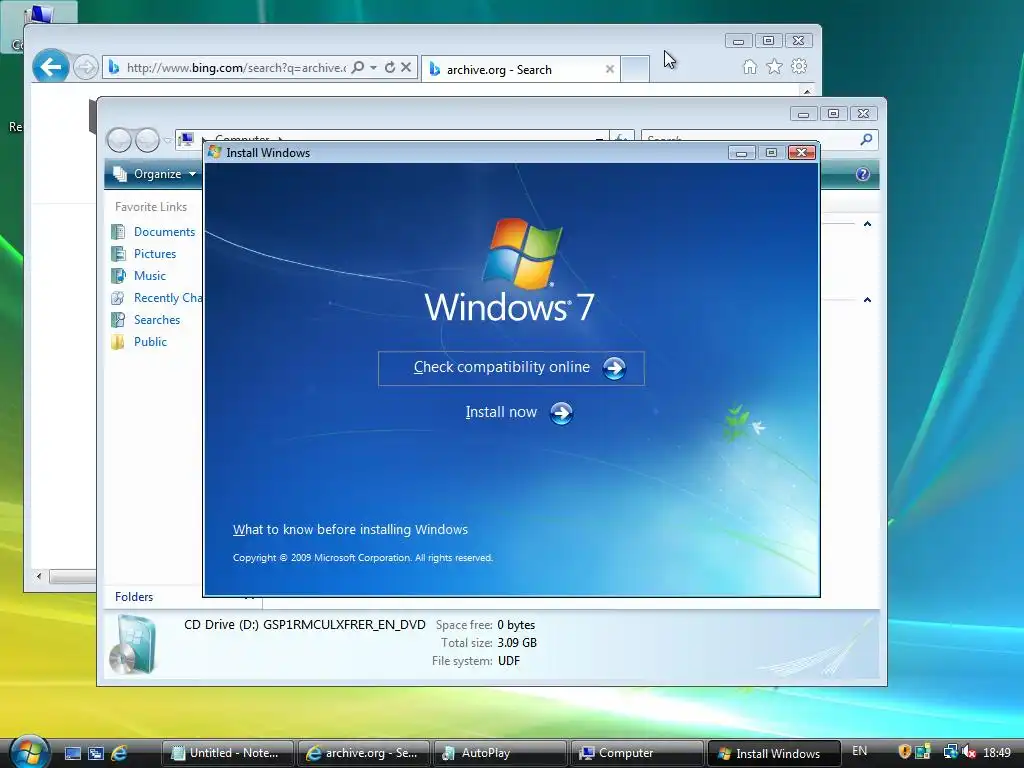1024x768 pixels.
Task: Open IE Favorites star icon
Action: coord(774,67)
